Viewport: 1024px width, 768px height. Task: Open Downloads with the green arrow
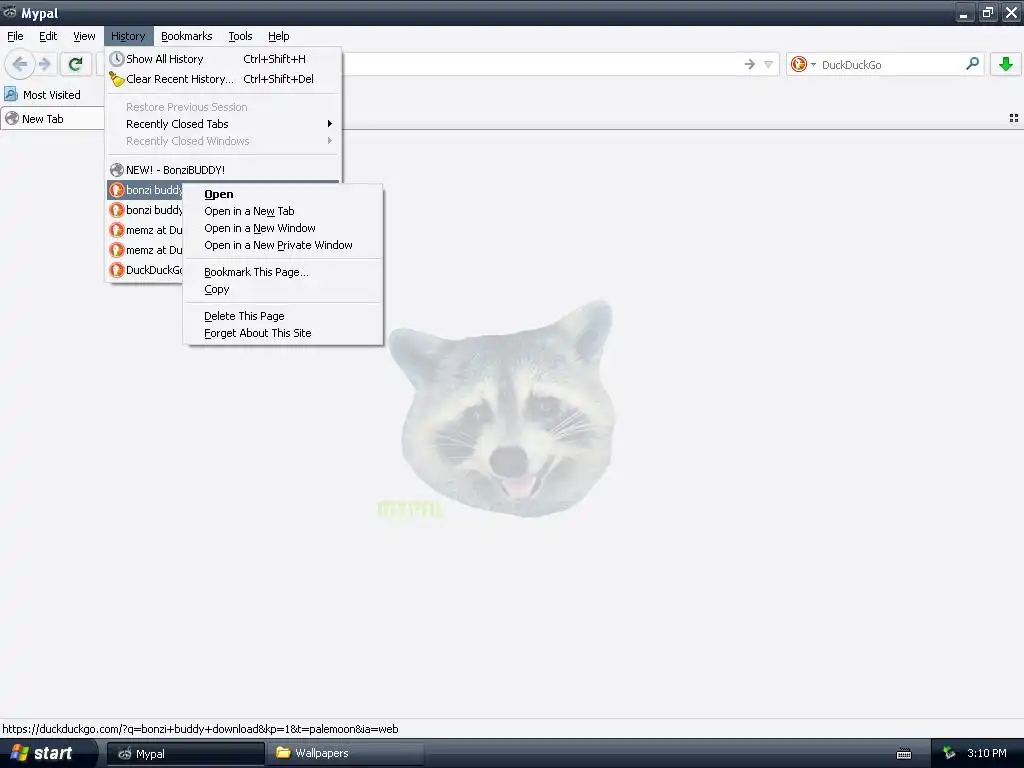click(1006, 64)
